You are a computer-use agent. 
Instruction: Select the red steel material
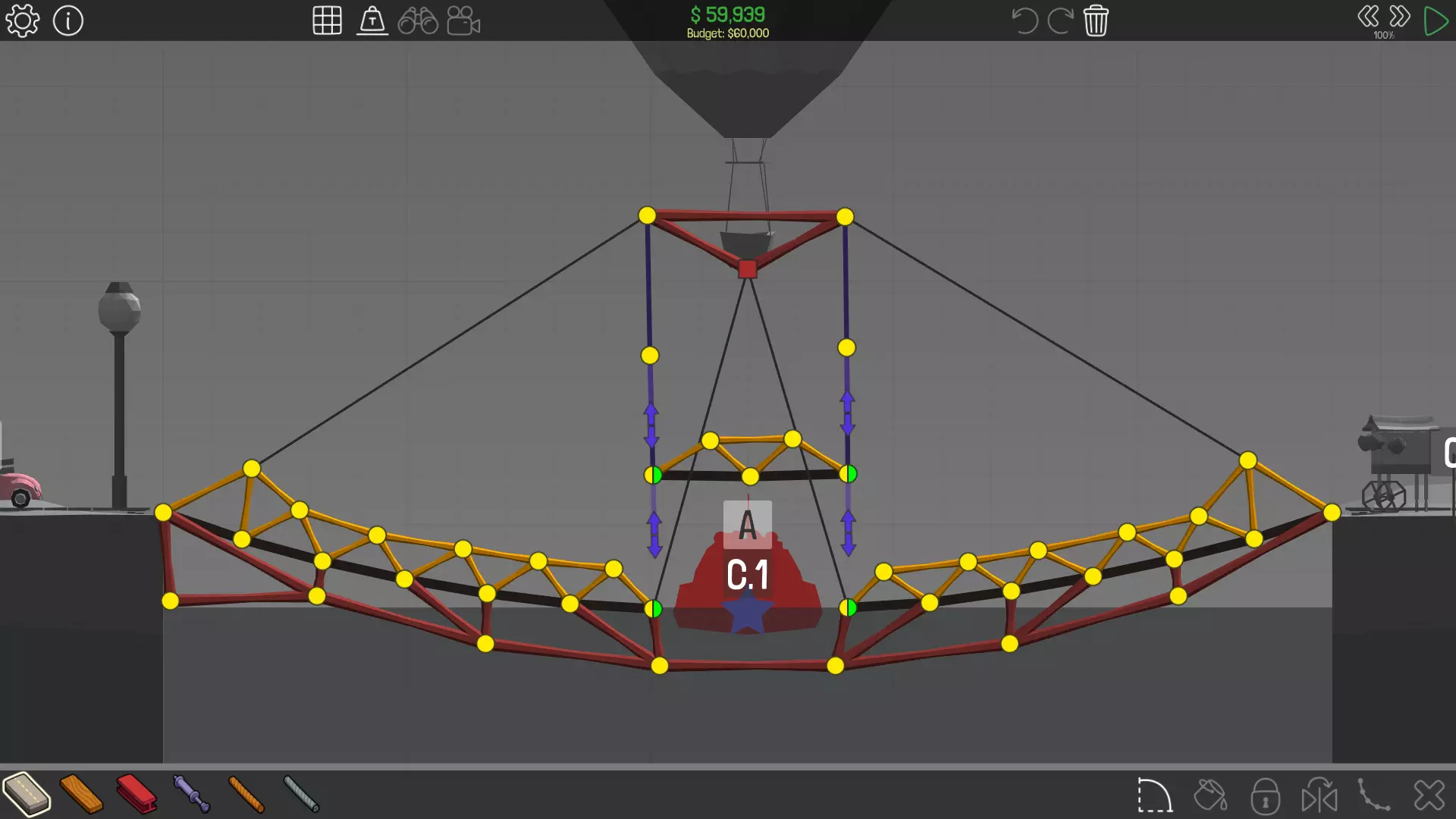(136, 795)
